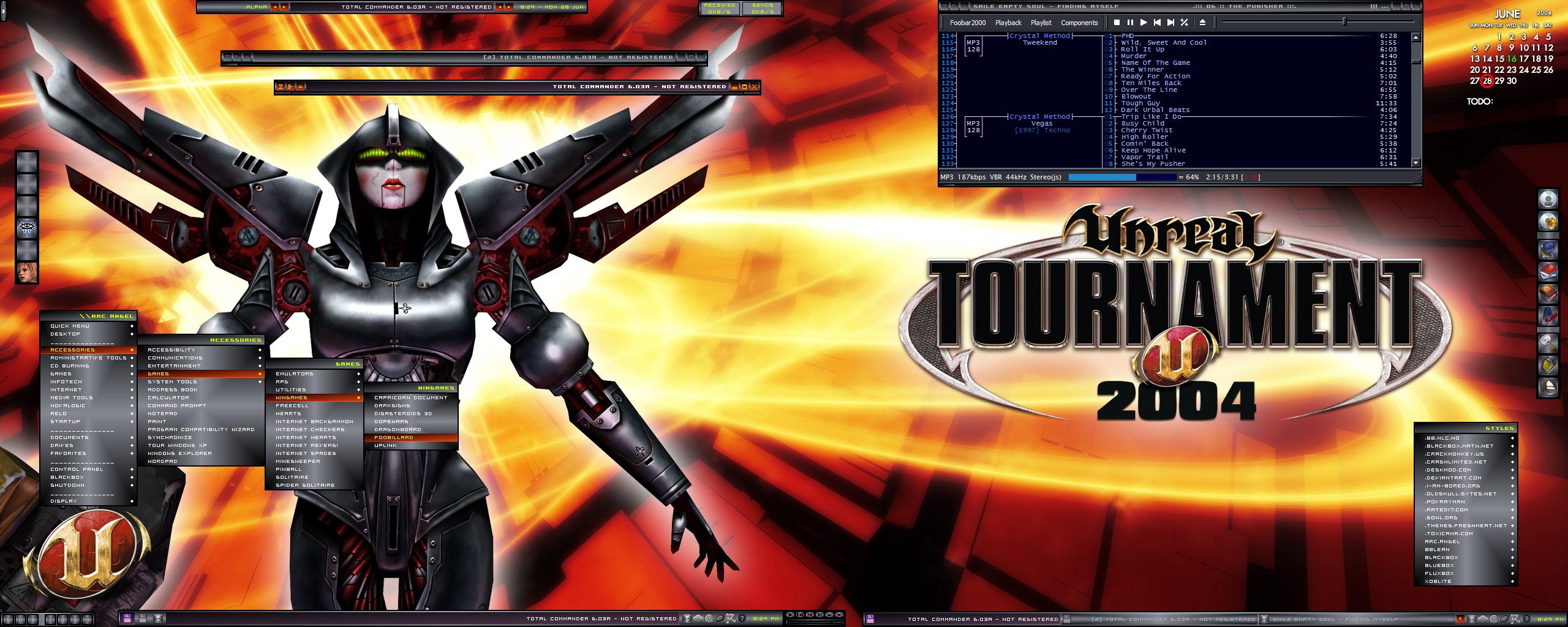This screenshot has height=627, width=1568.
Task: Select track 'Tough Guy' in playlist
Action: [1140, 103]
